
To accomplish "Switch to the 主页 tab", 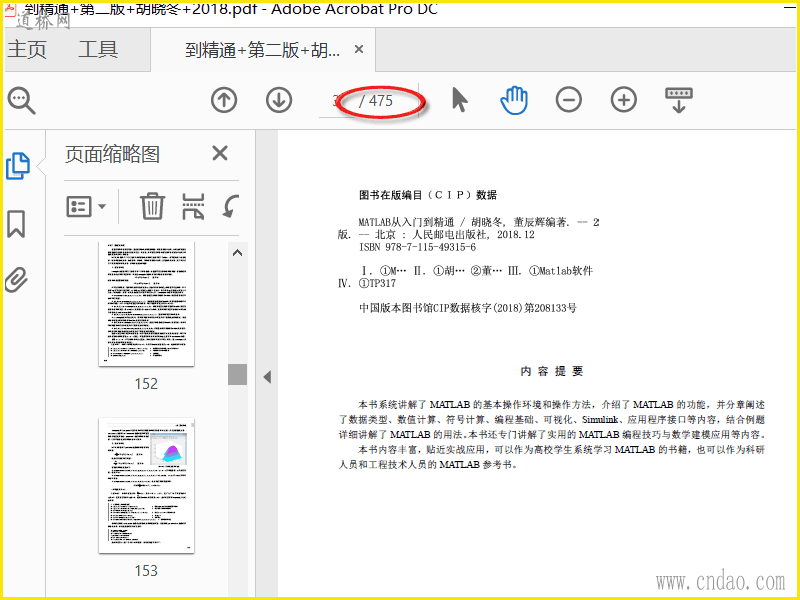I will point(27,49).
